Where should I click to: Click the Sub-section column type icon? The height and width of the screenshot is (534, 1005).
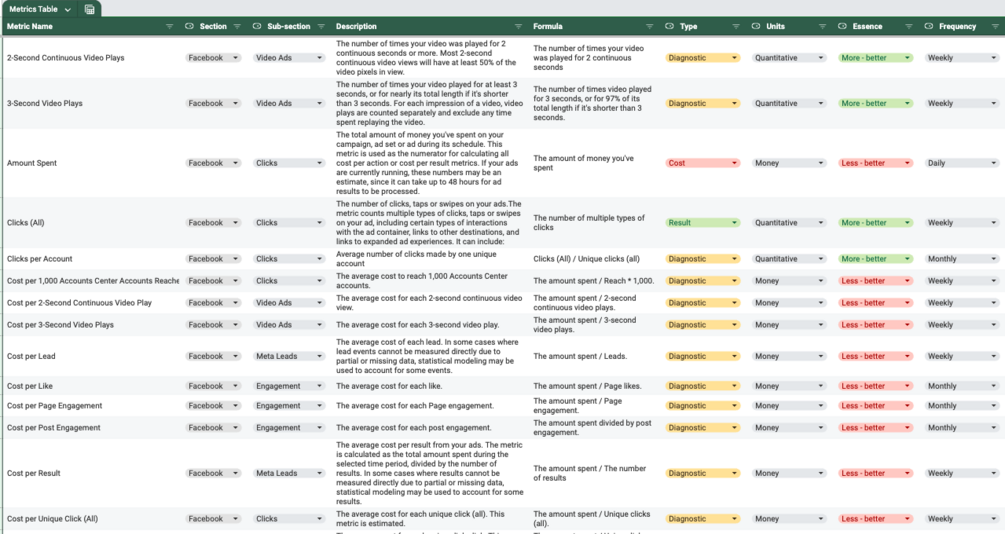tap(257, 26)
